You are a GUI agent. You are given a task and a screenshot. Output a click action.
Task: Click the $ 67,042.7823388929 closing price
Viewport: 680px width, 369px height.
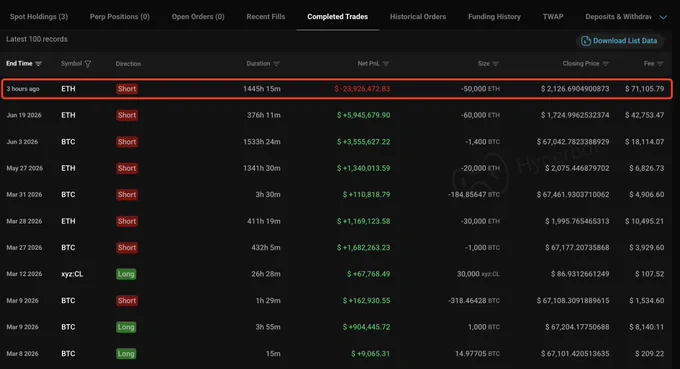pyautogui.click(x=573, y=142)
